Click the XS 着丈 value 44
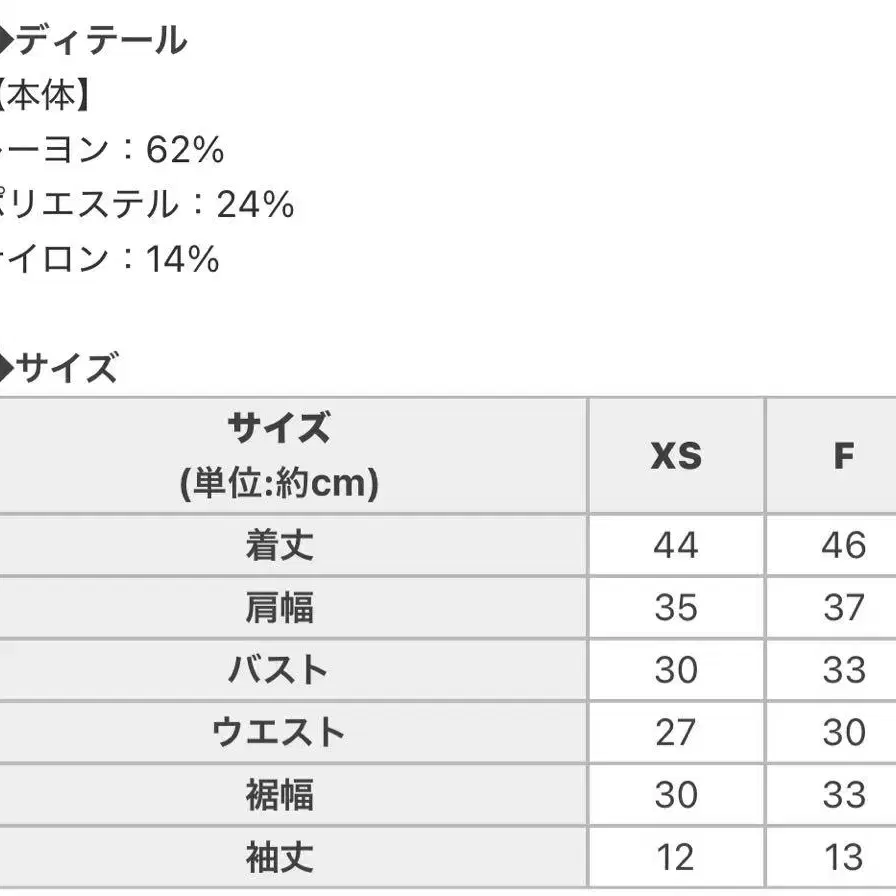The width and height of the screenshot is (896, 896). [x=676, y=545]
